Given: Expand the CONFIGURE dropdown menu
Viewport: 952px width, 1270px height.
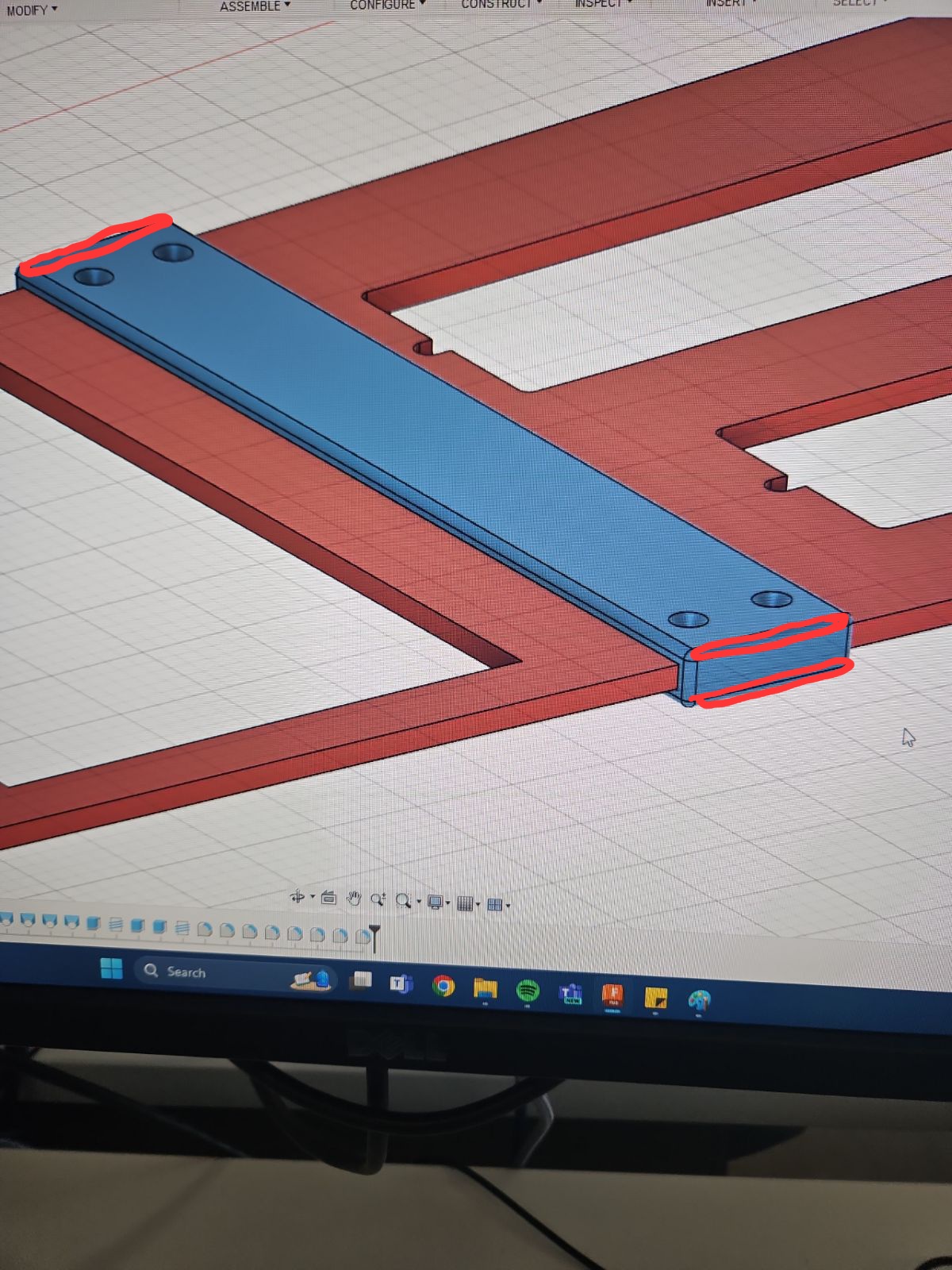Looking at the screenshot, I should (x=387, y=5).
